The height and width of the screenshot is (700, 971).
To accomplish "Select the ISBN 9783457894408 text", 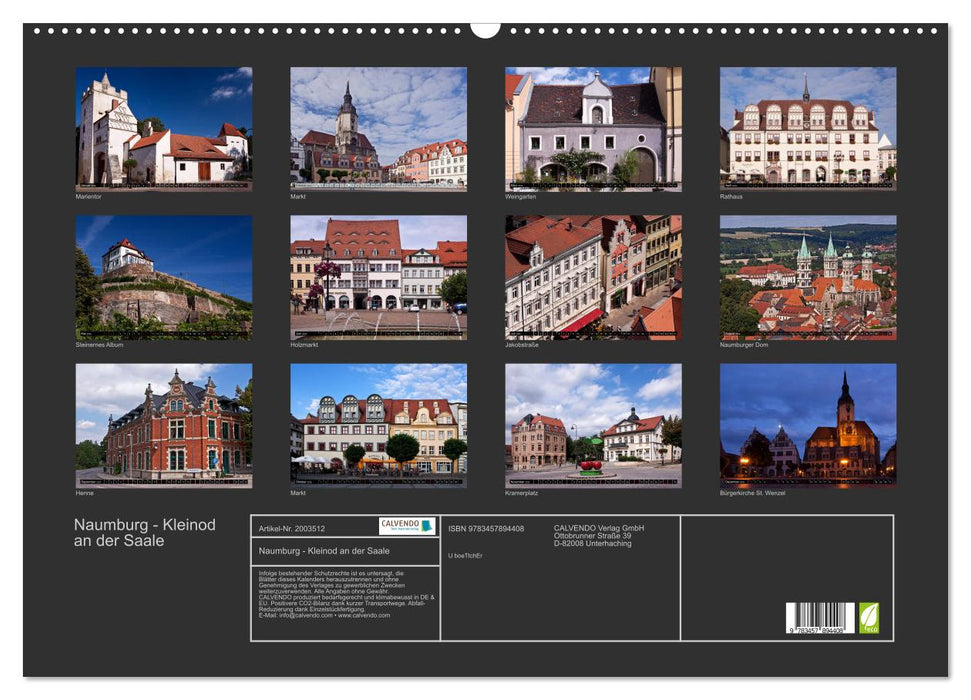I will [487, 529].
